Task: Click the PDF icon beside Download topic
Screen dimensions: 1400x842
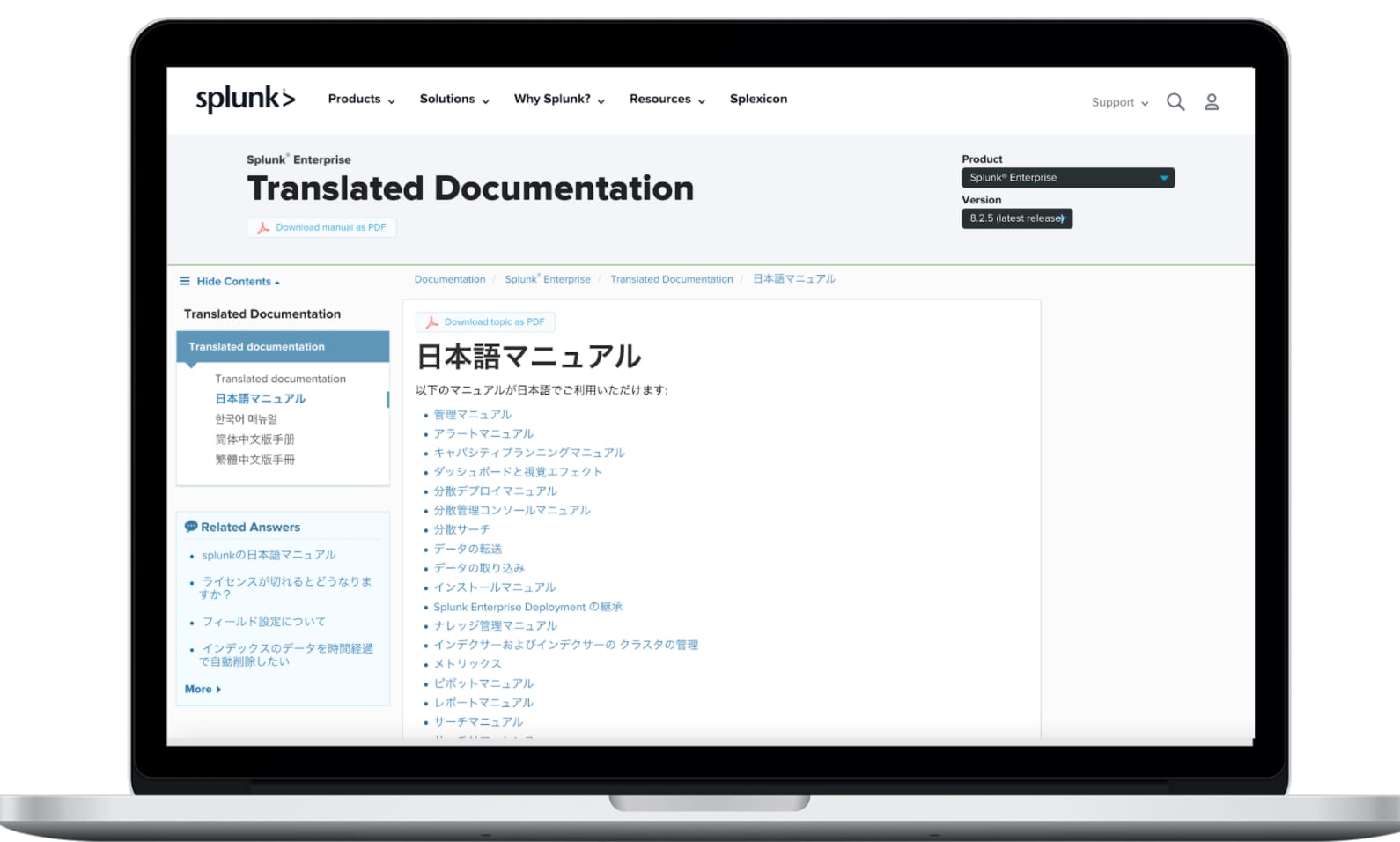Action: pyautogui.click(x=431, y=322)
